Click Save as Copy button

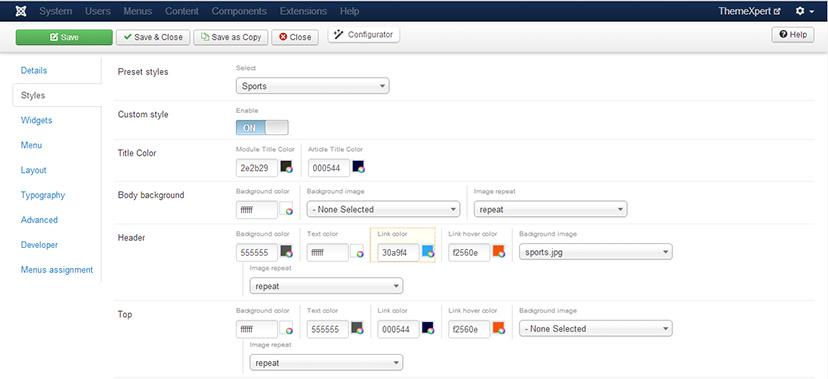pos(231,37)
